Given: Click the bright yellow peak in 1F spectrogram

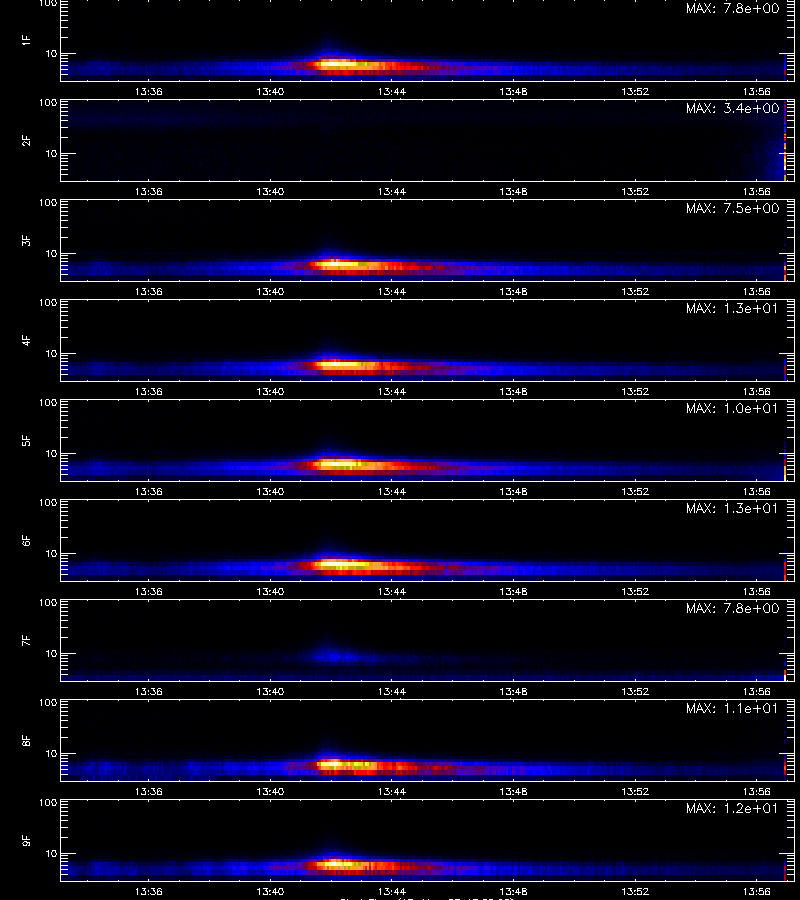Looking at the screenshot, I should point(339,64).
